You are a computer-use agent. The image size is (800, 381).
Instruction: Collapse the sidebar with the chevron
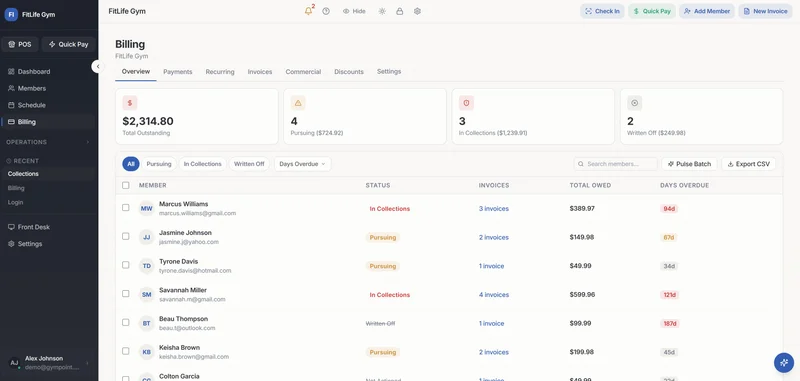(x=98, y=66)
